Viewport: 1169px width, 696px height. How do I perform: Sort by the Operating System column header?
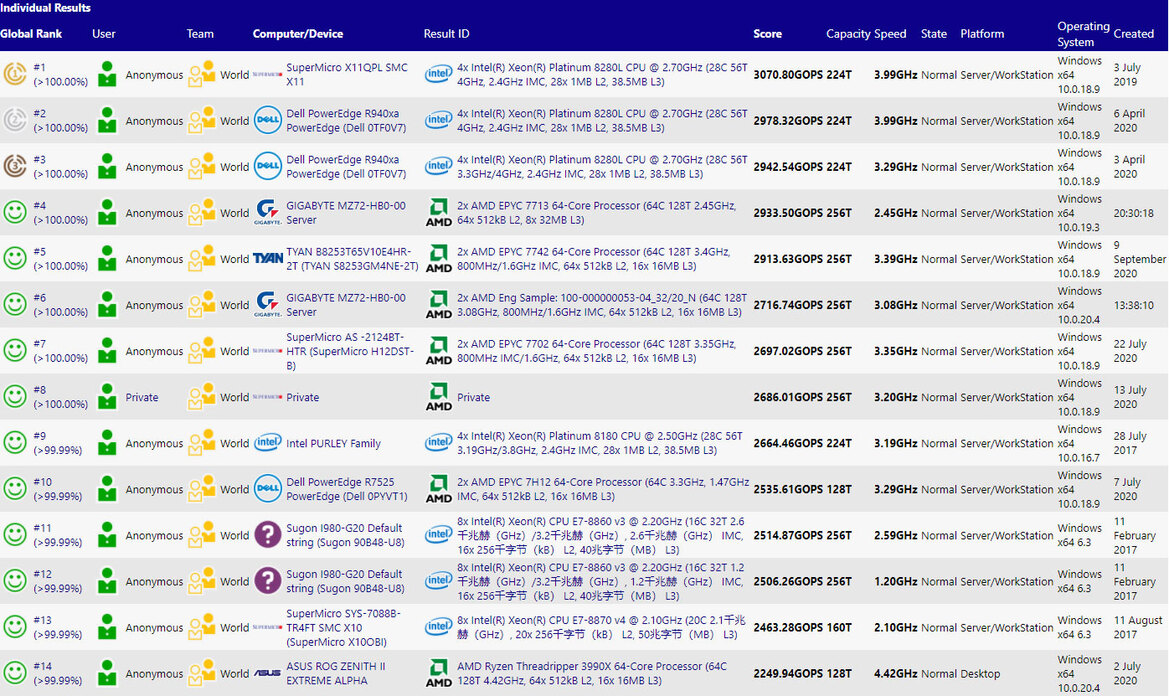[x=1083, y=34]
